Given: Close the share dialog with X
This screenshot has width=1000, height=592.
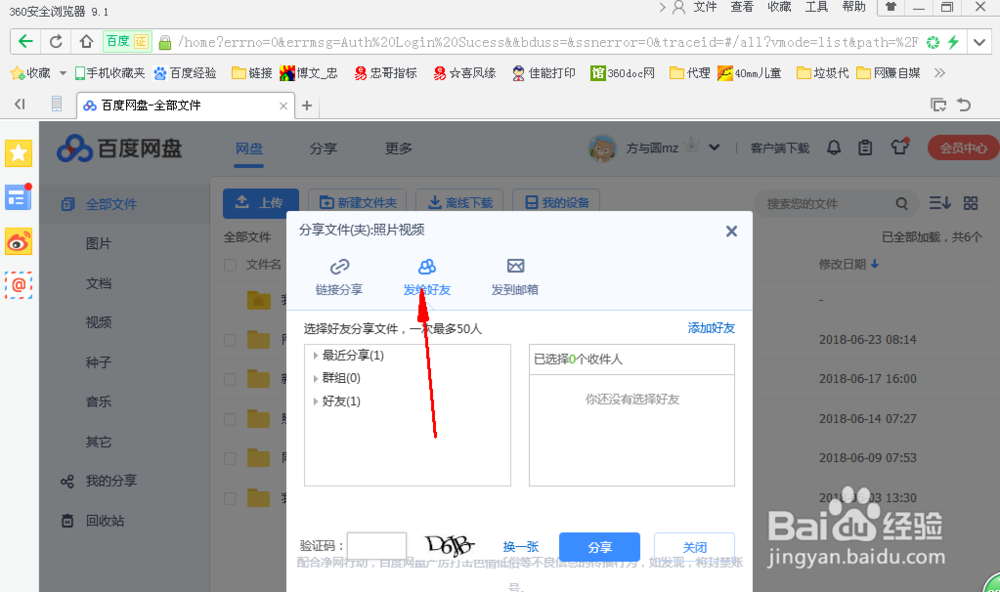Looking at the screenshot, I should click(732, 231).
